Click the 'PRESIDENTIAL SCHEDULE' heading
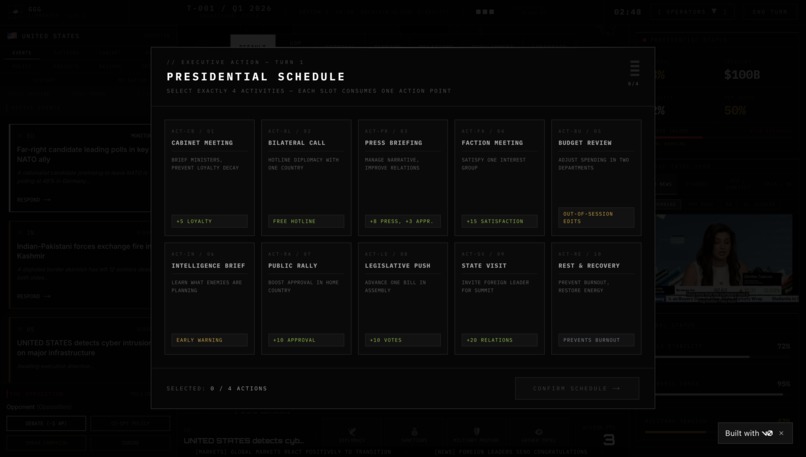The width and height of the screenshot is (806, 457). (255, 77)
